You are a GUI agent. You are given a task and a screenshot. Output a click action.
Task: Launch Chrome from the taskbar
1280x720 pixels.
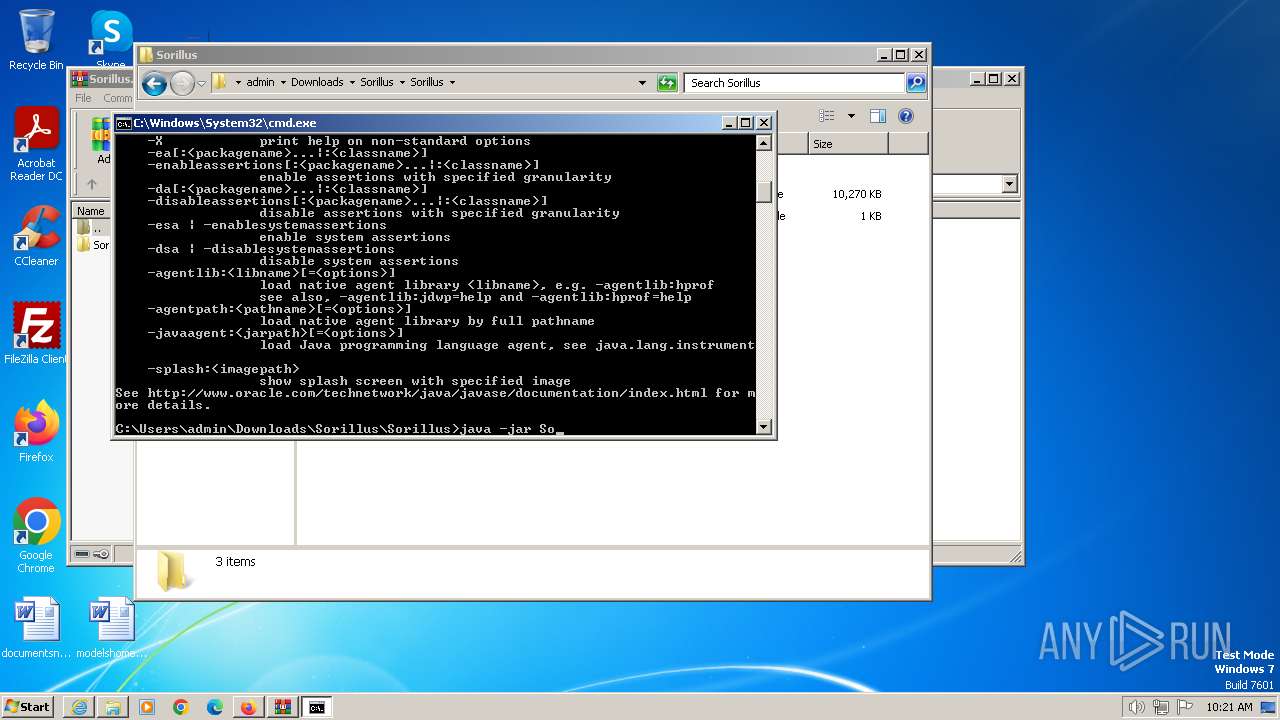coord(180,707)
